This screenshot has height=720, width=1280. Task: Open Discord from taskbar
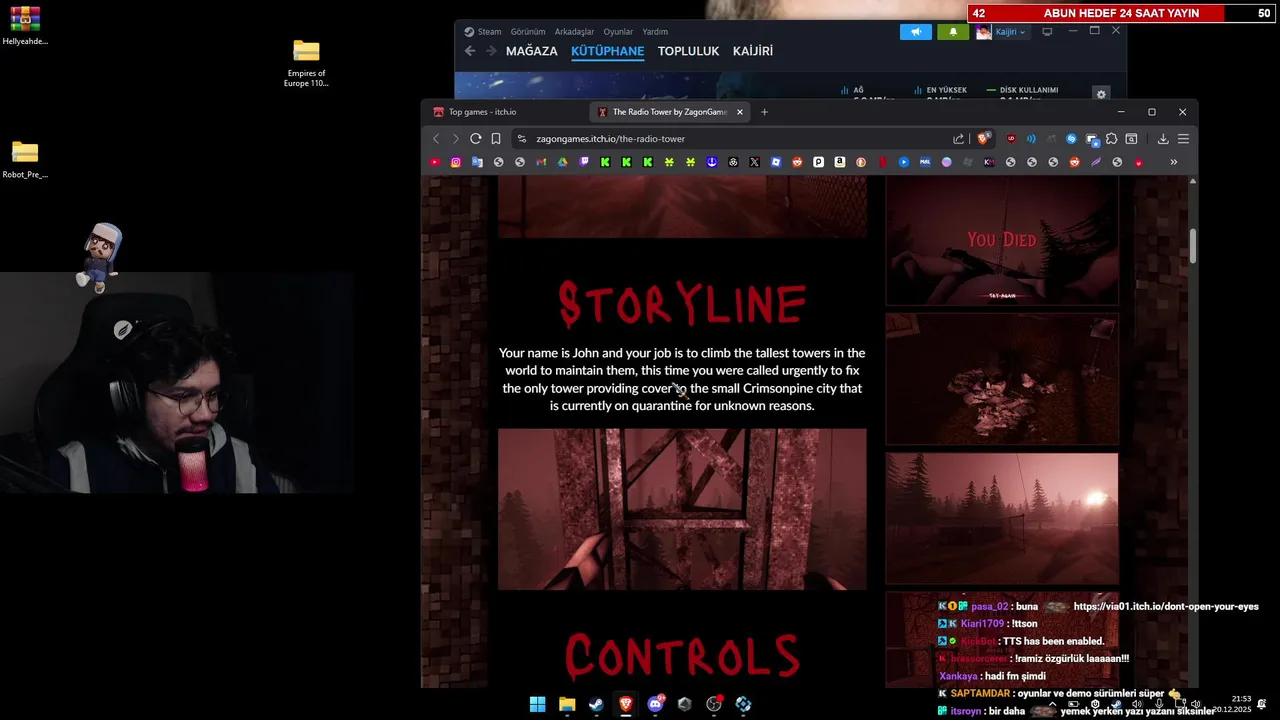(655, 704)
